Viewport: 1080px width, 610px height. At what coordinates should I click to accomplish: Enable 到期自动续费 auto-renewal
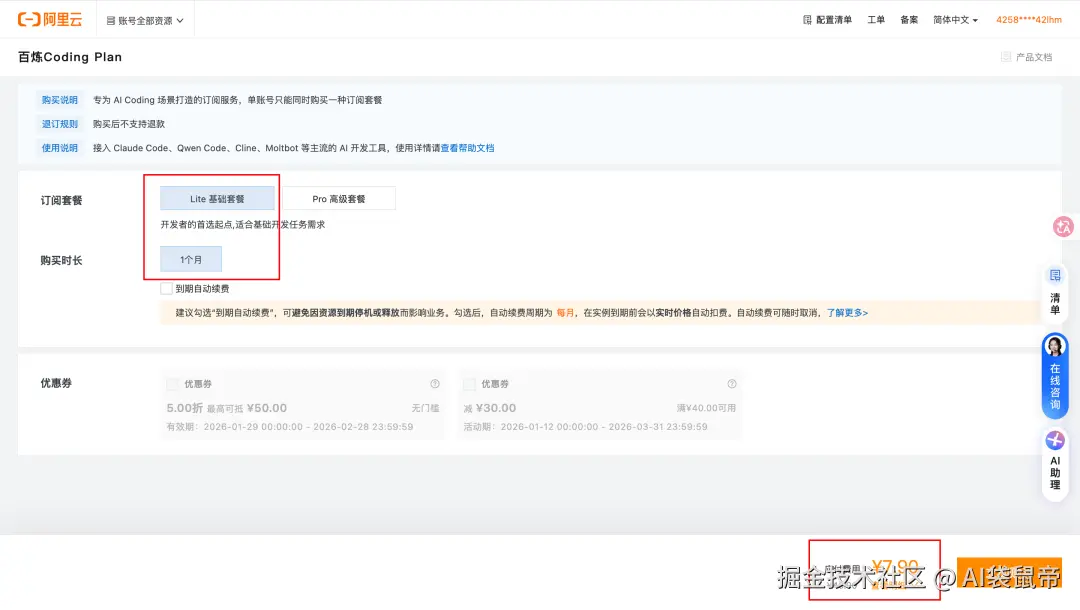pos(167,288)
